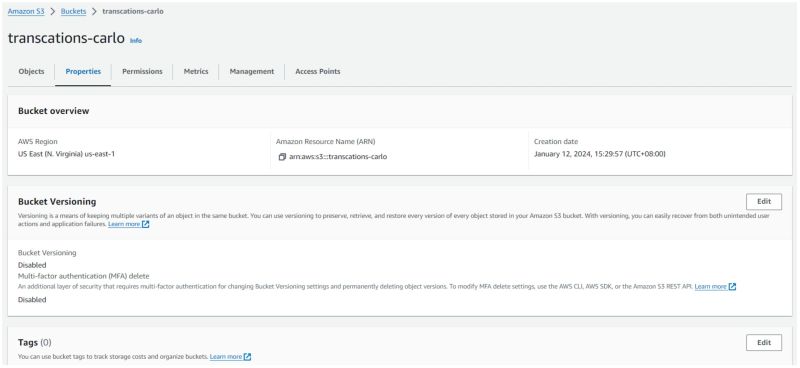Click the Tags (0) heading
The image size is (800, 368).
[x=35, y=342]
